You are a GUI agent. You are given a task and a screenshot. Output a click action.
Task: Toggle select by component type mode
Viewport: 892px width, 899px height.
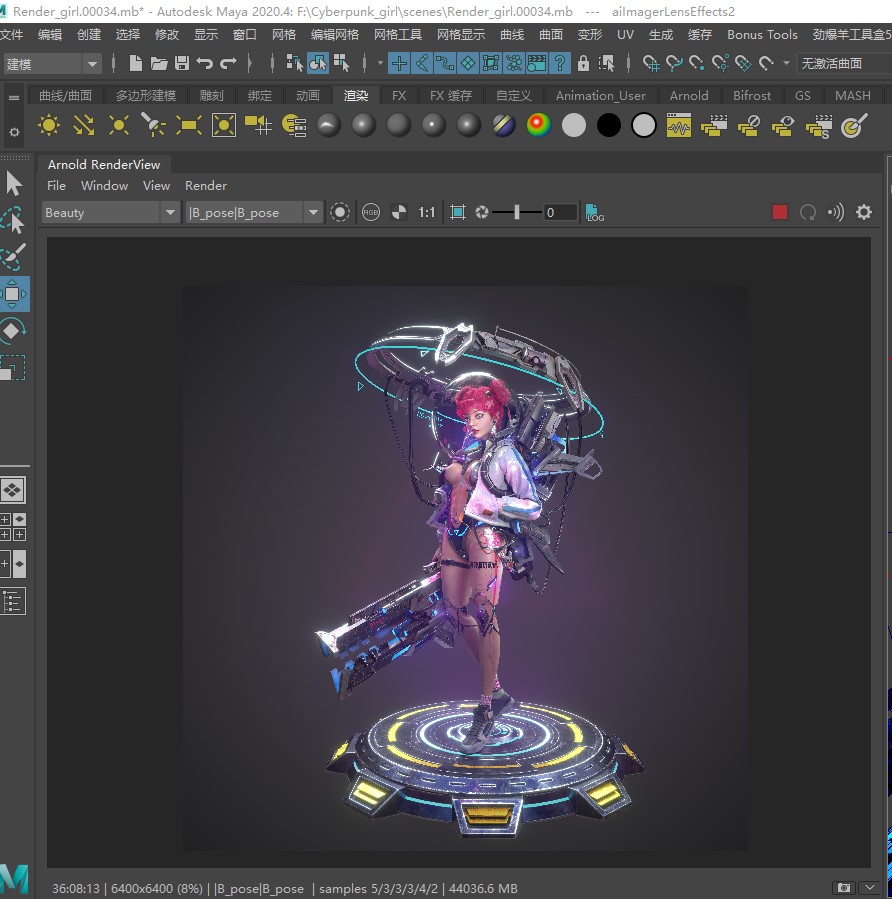tap(342, 62)
